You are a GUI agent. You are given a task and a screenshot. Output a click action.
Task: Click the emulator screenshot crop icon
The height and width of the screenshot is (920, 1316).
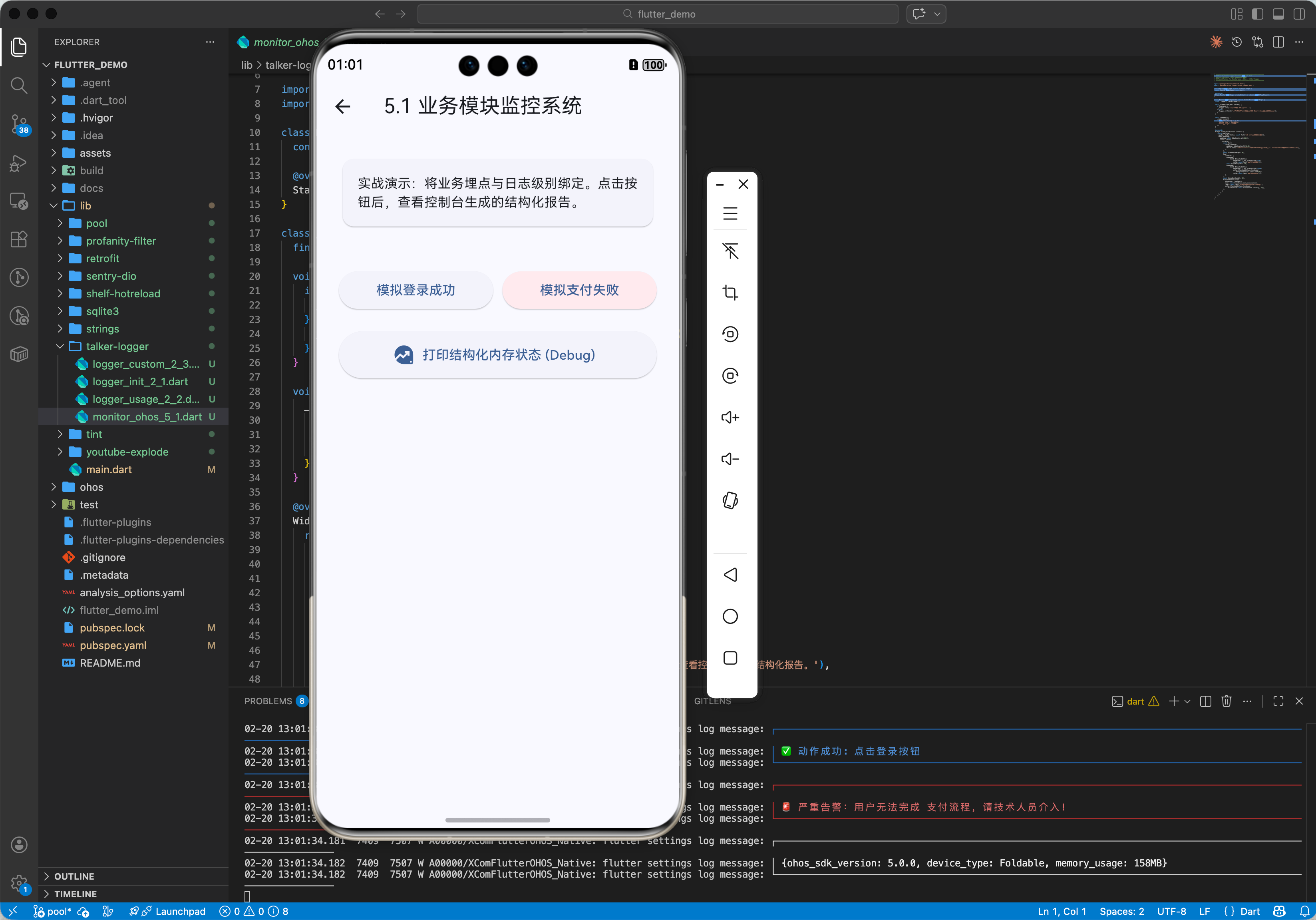click(730, 292)
